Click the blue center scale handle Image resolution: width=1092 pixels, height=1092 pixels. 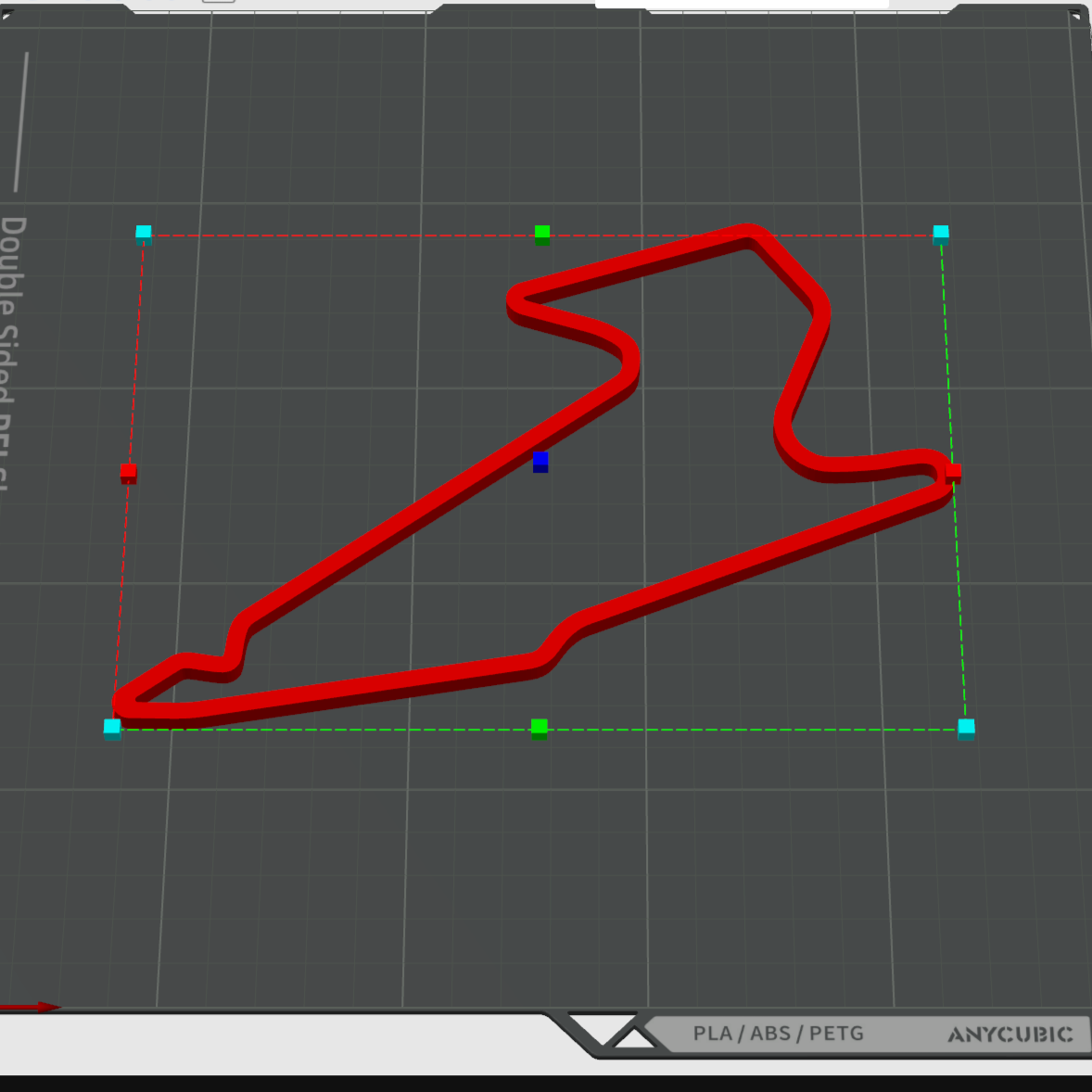click(x=540, y=462)
